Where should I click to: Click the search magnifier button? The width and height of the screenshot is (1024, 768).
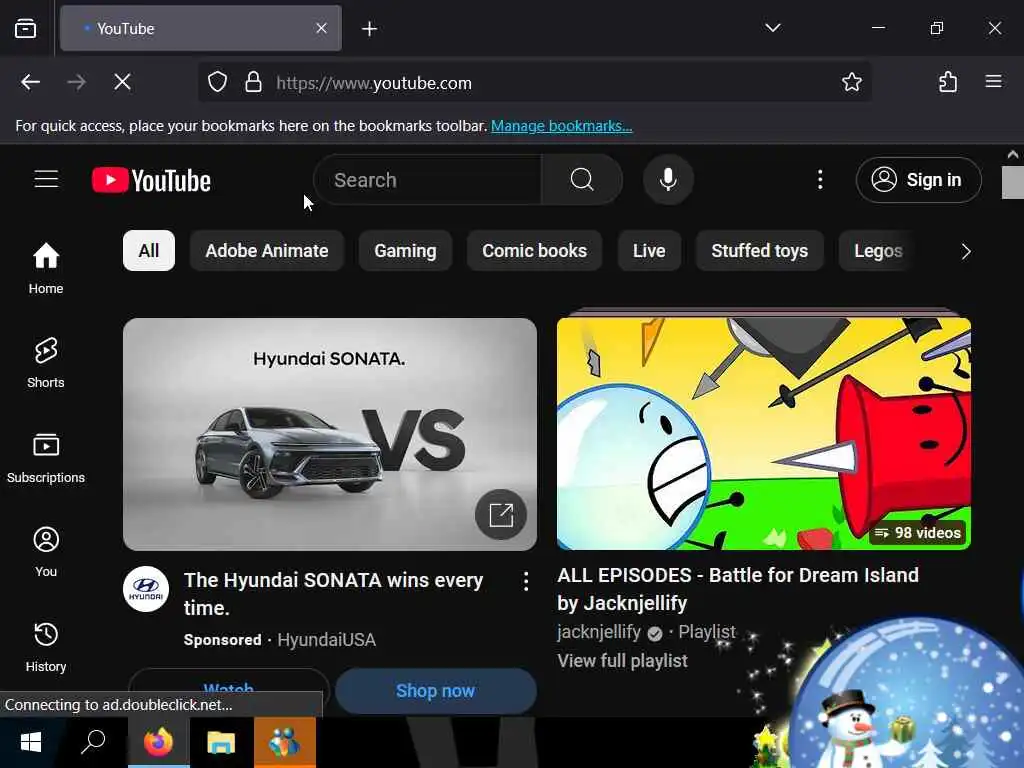[x=581, y=180]
